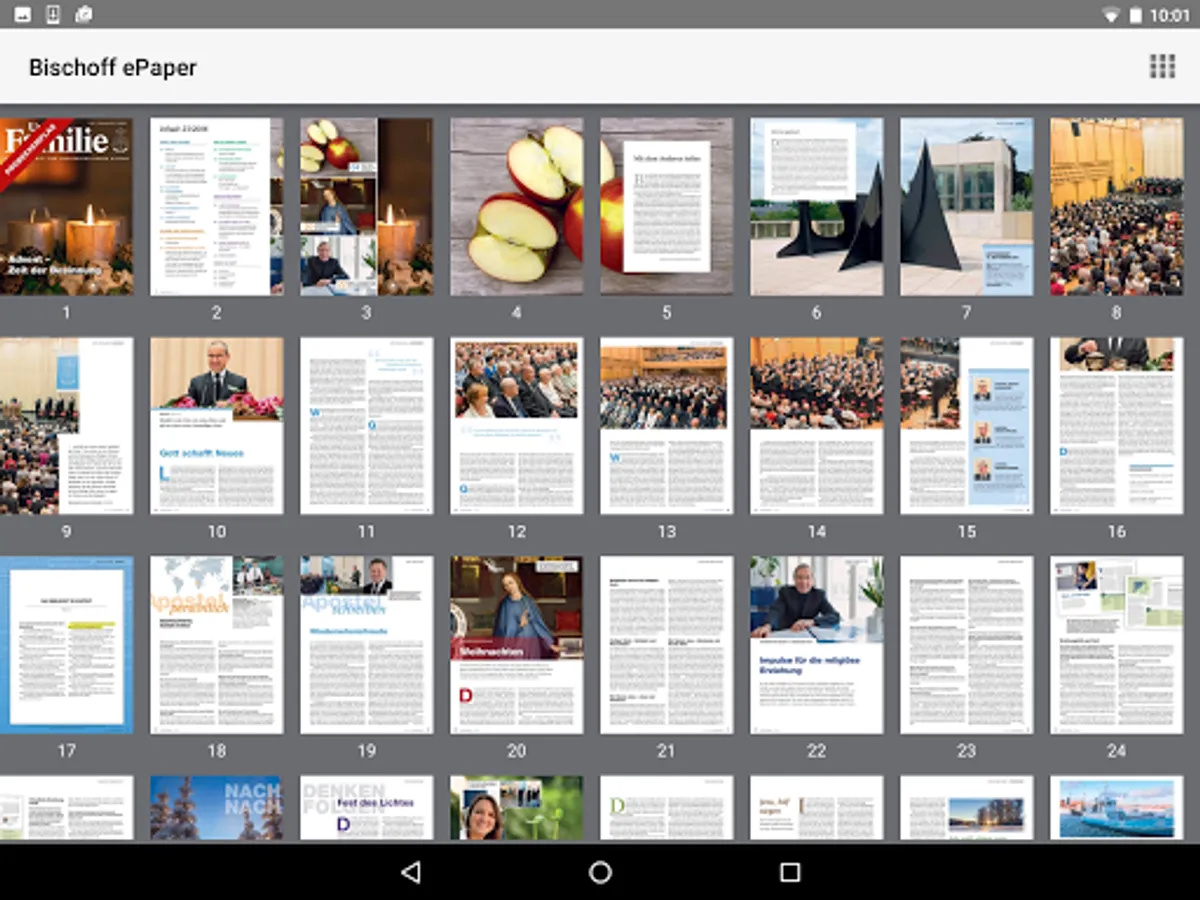Open page 11 text-only thumbnail
The image size is (1200, 900).
tap(367, 426)
